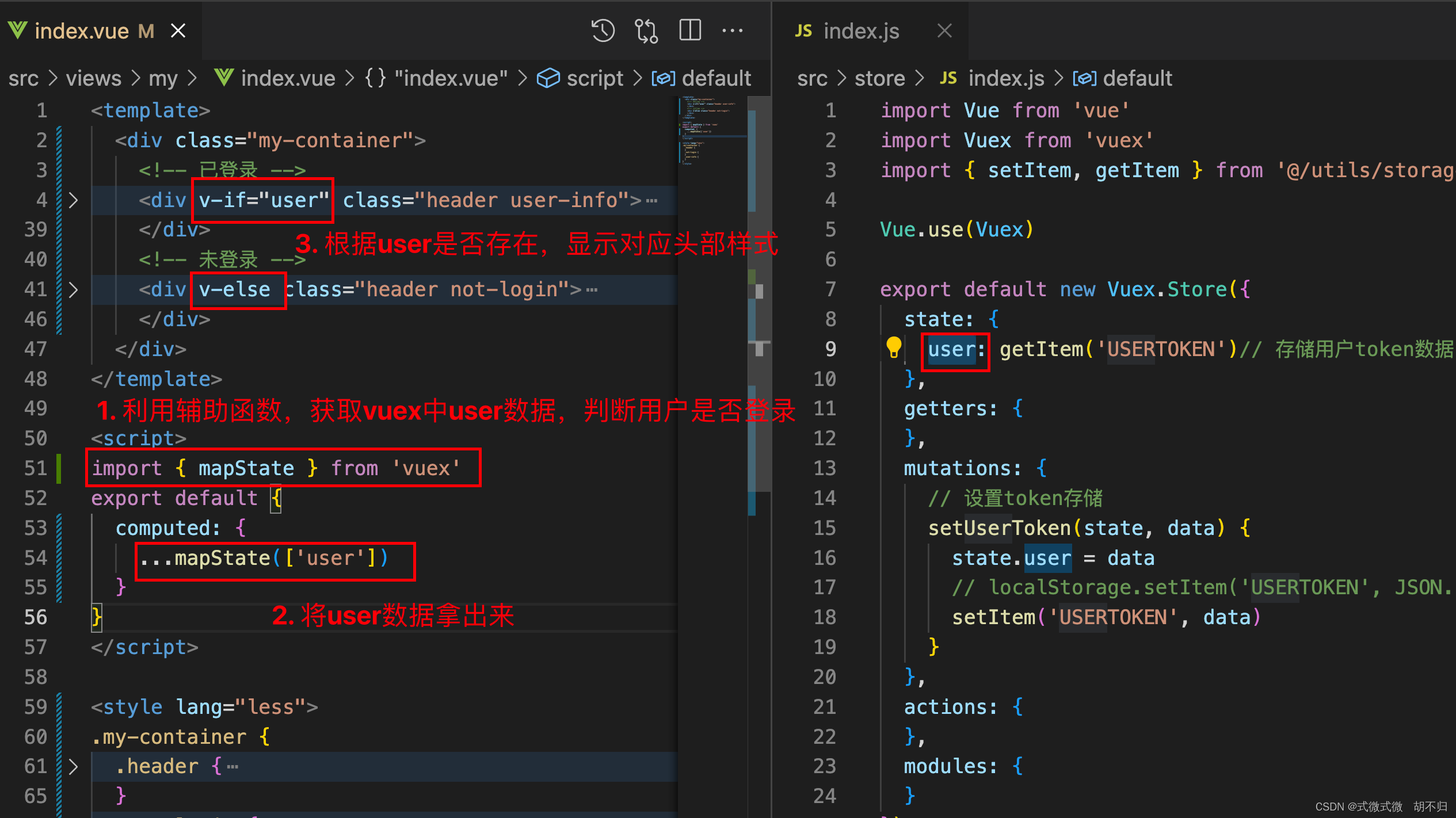Click the Vue logo icon in breadcrumb

pyautogui.click(x=223, y=78)
